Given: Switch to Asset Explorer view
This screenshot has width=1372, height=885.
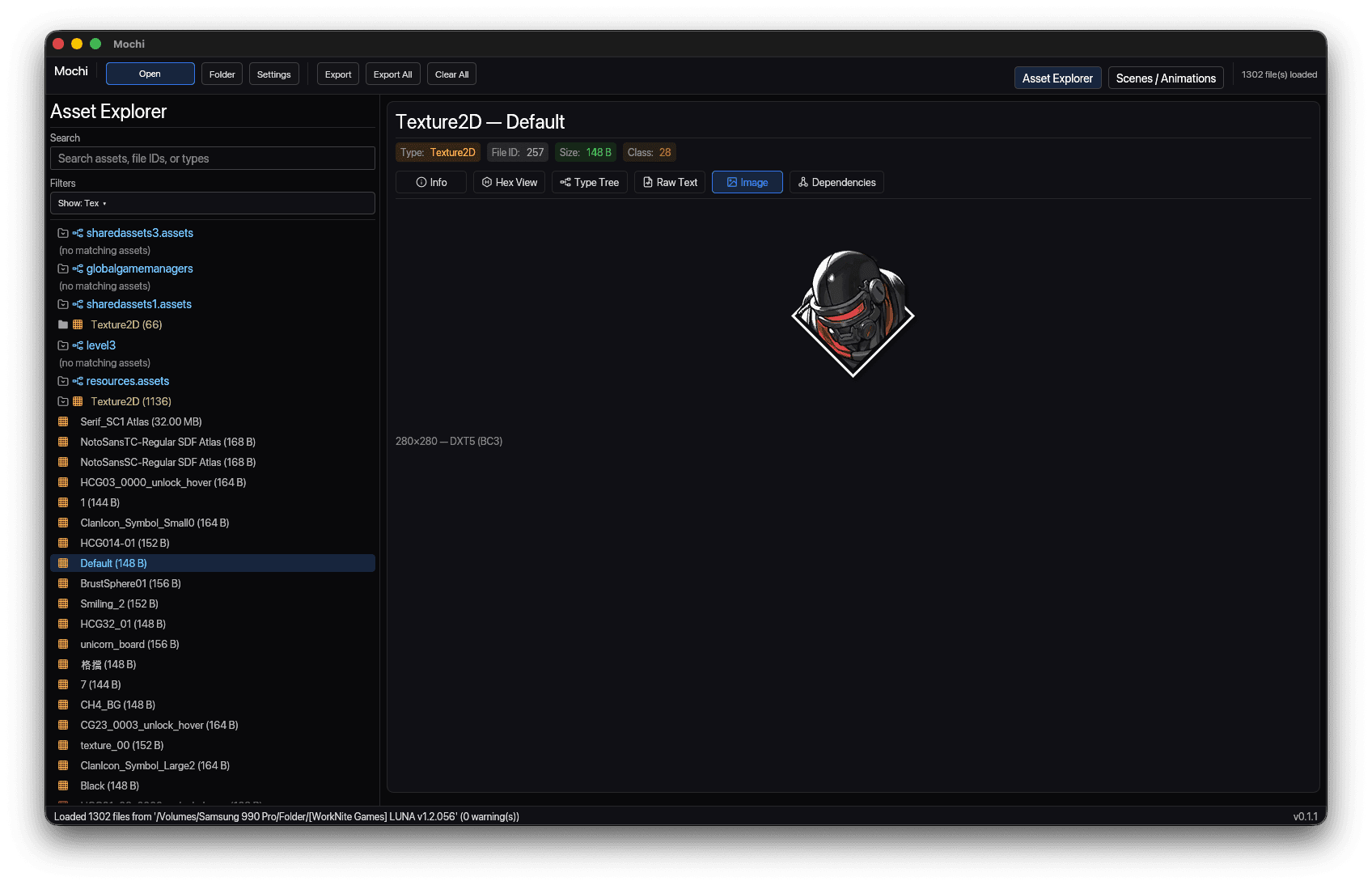Looking at the screenshot, I should [x=1057, y=78].
